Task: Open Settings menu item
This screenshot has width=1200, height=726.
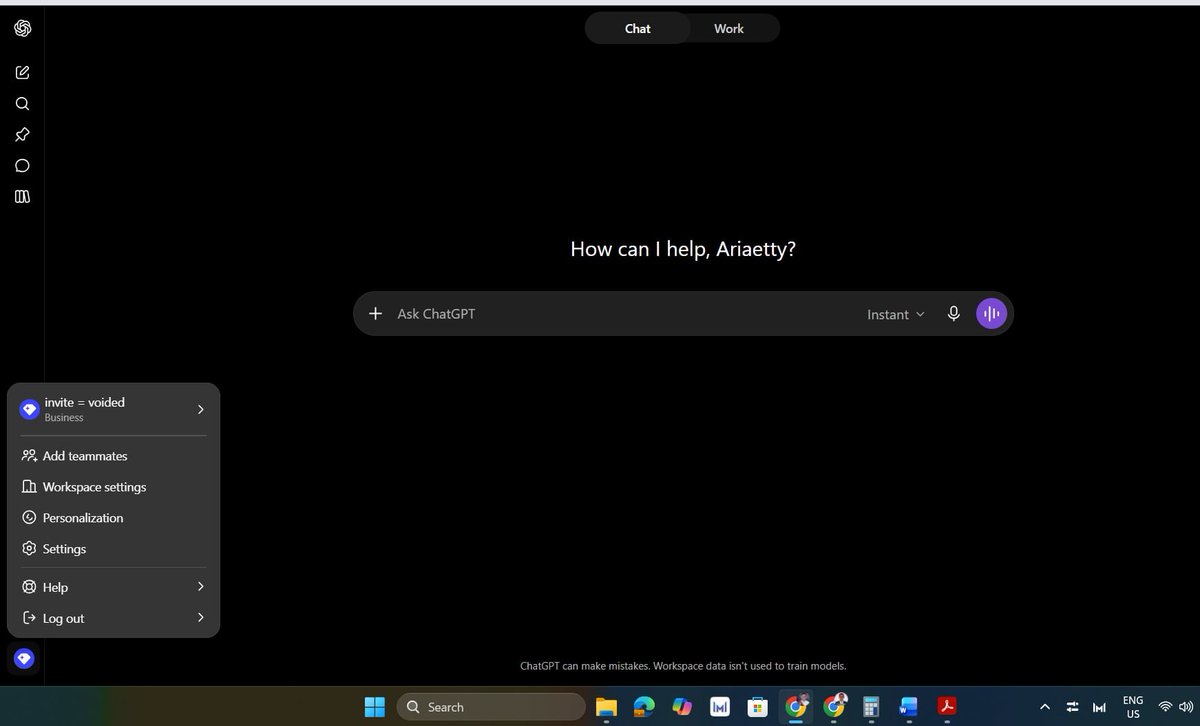Action: click(113, 548)
